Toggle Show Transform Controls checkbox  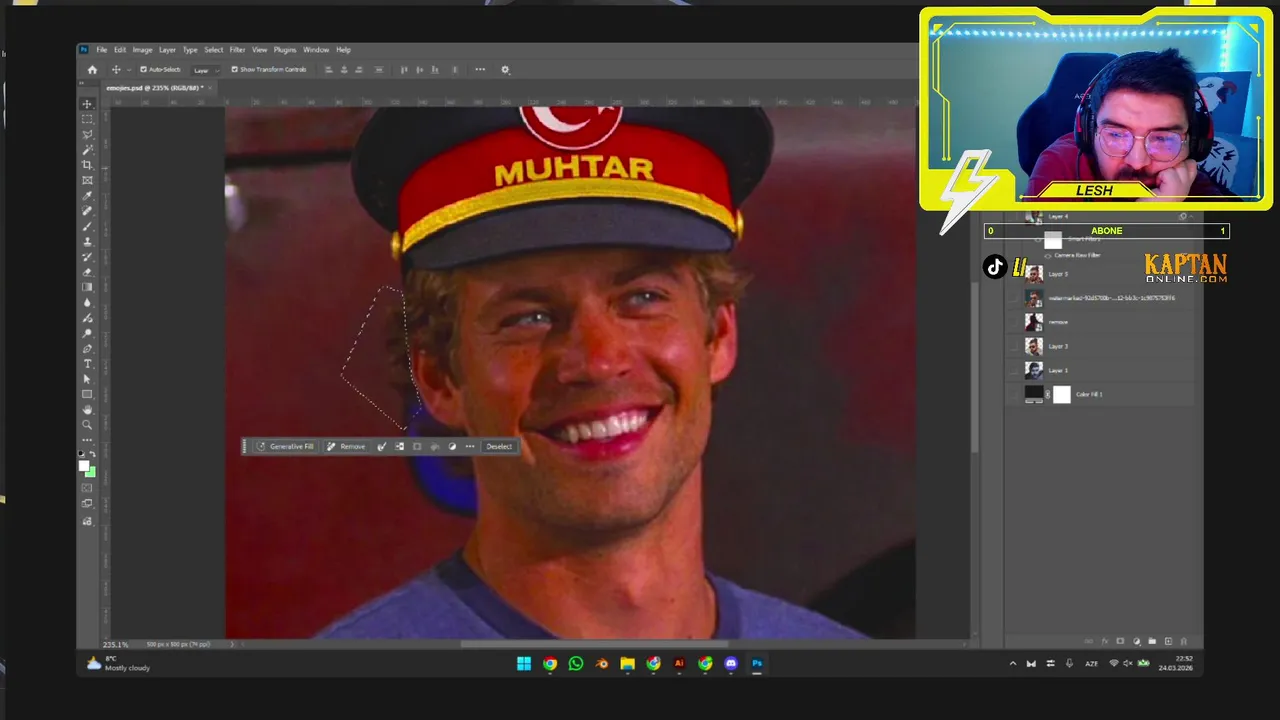pos(234,70)
